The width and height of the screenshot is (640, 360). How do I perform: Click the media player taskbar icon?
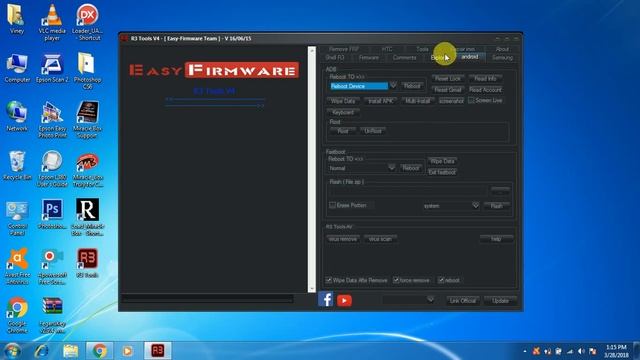[127, 351]
